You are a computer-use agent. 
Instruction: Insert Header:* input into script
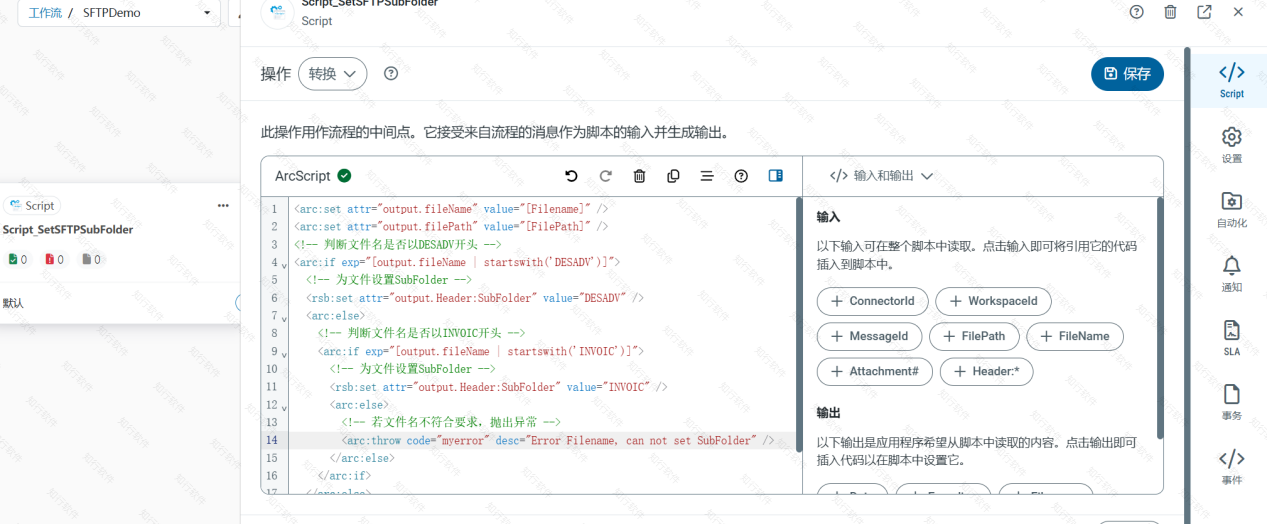pos(986,371)
